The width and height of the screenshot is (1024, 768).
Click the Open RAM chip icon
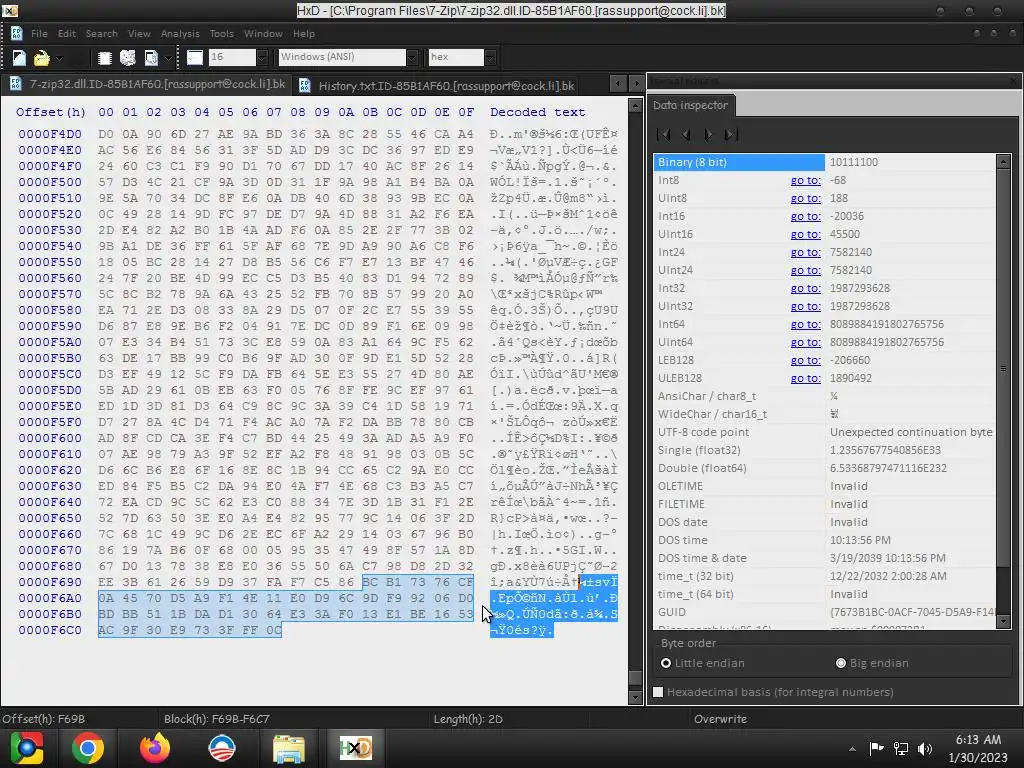[104, 57]
